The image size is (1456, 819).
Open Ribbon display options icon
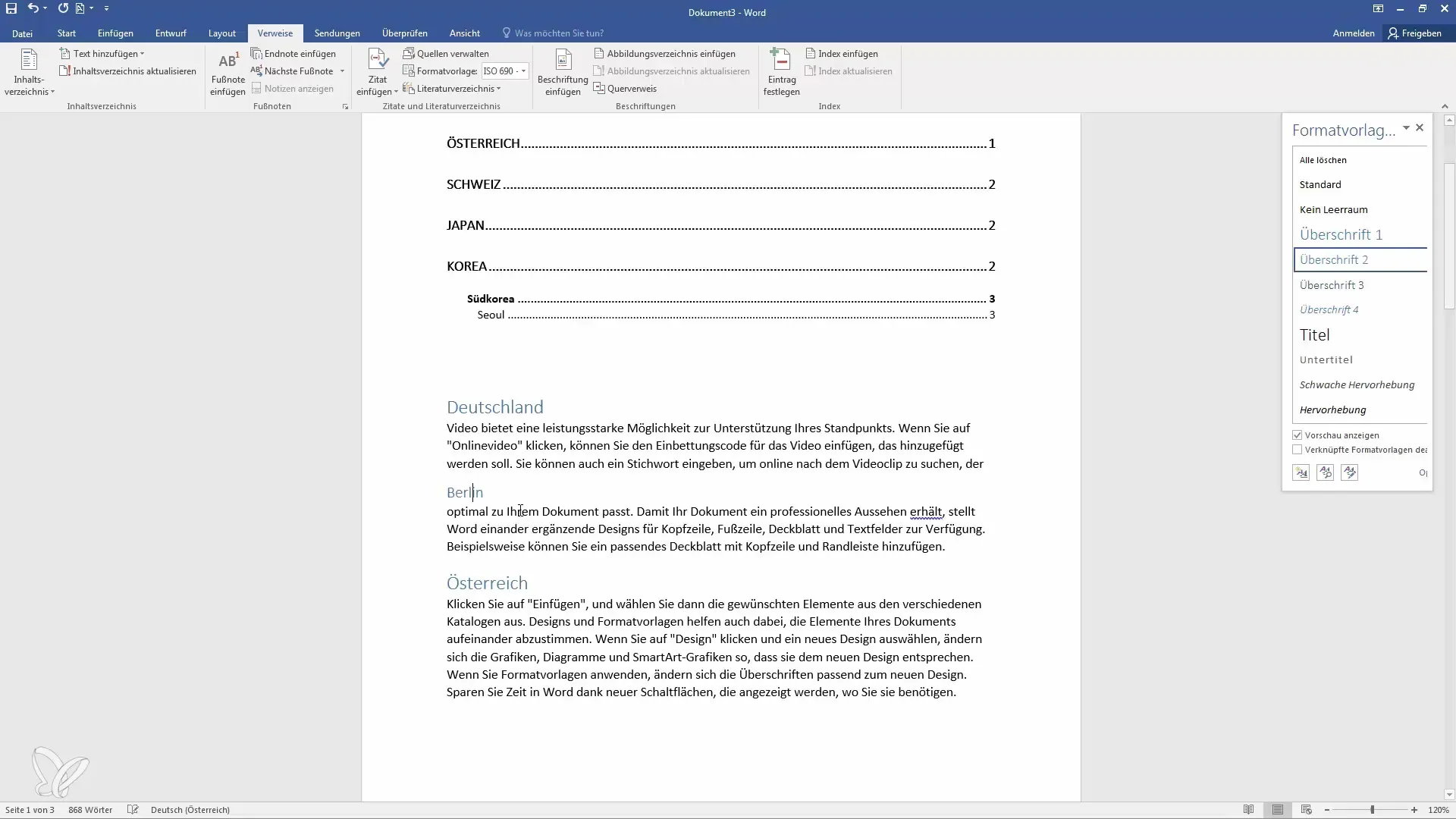1378,8
